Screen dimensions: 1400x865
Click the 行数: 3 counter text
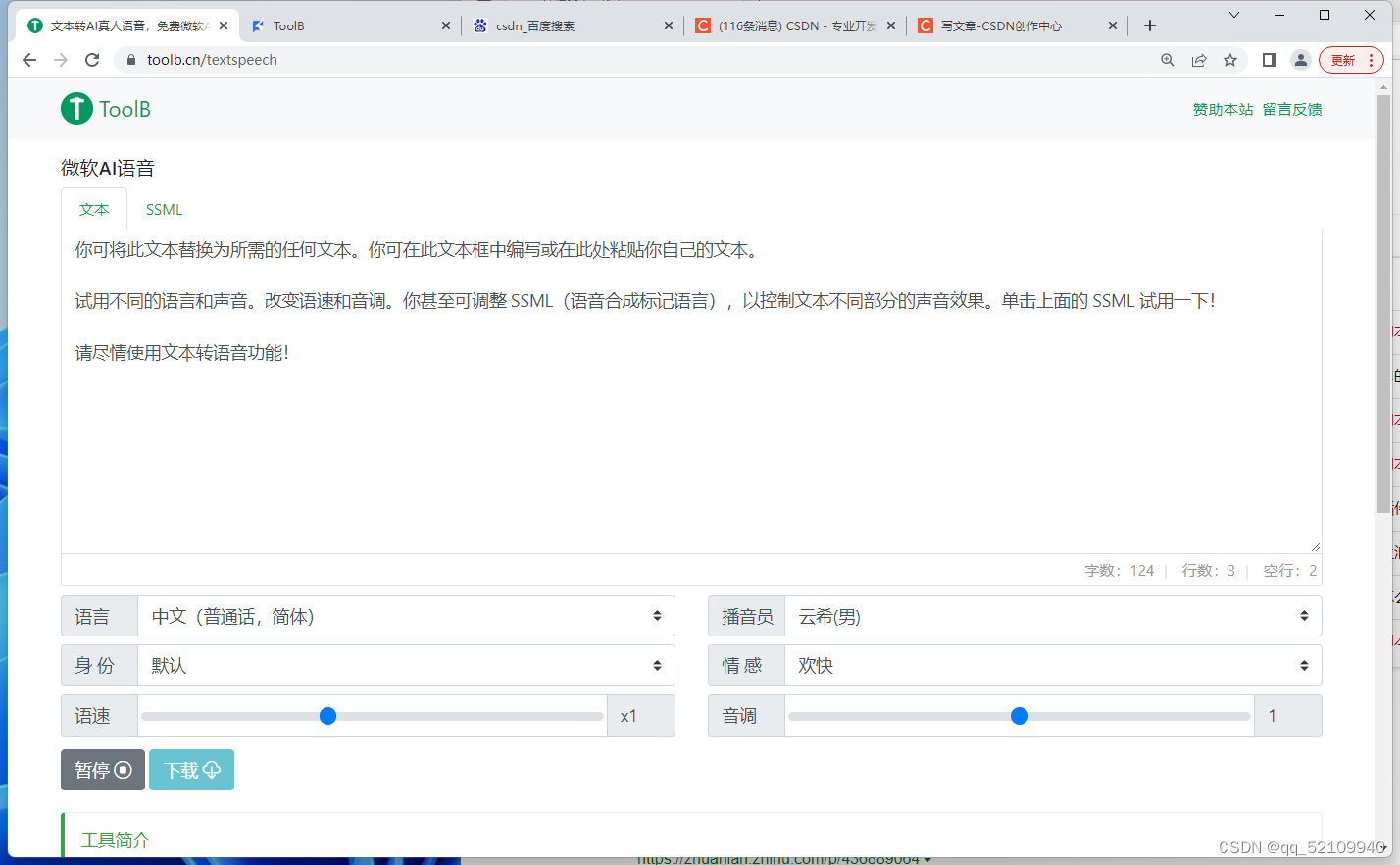(x=1208, y=570)
